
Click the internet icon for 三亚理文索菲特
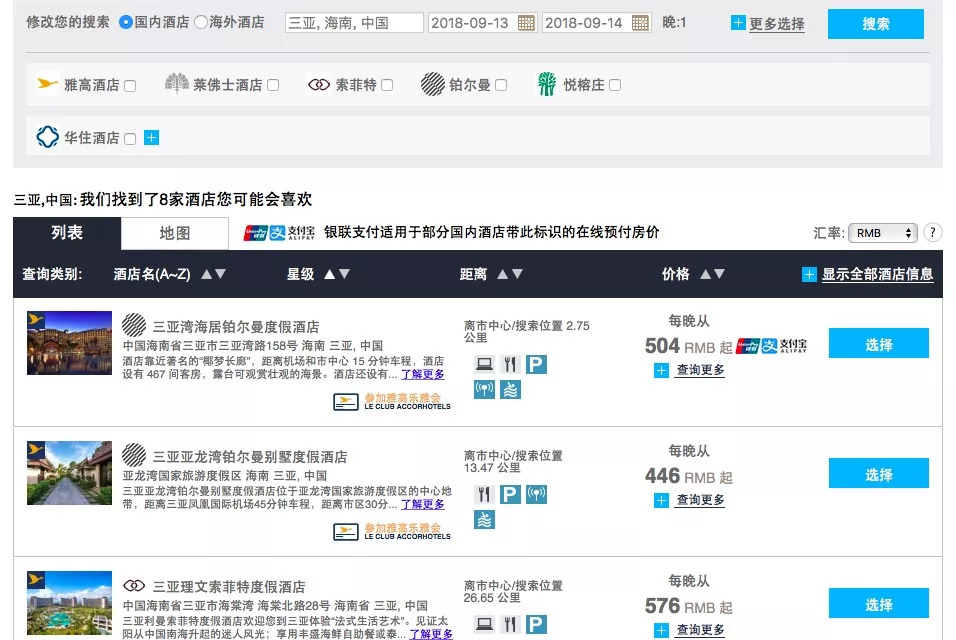tap(485, 624)
